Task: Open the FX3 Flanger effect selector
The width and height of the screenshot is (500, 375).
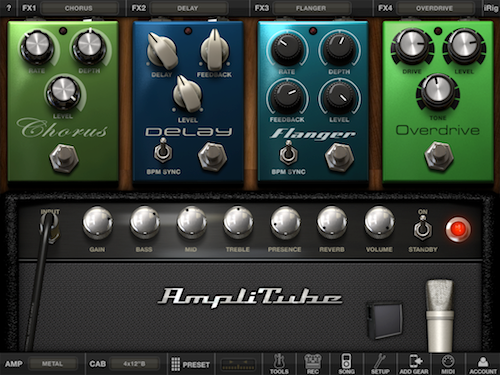Action: [311, 8]
